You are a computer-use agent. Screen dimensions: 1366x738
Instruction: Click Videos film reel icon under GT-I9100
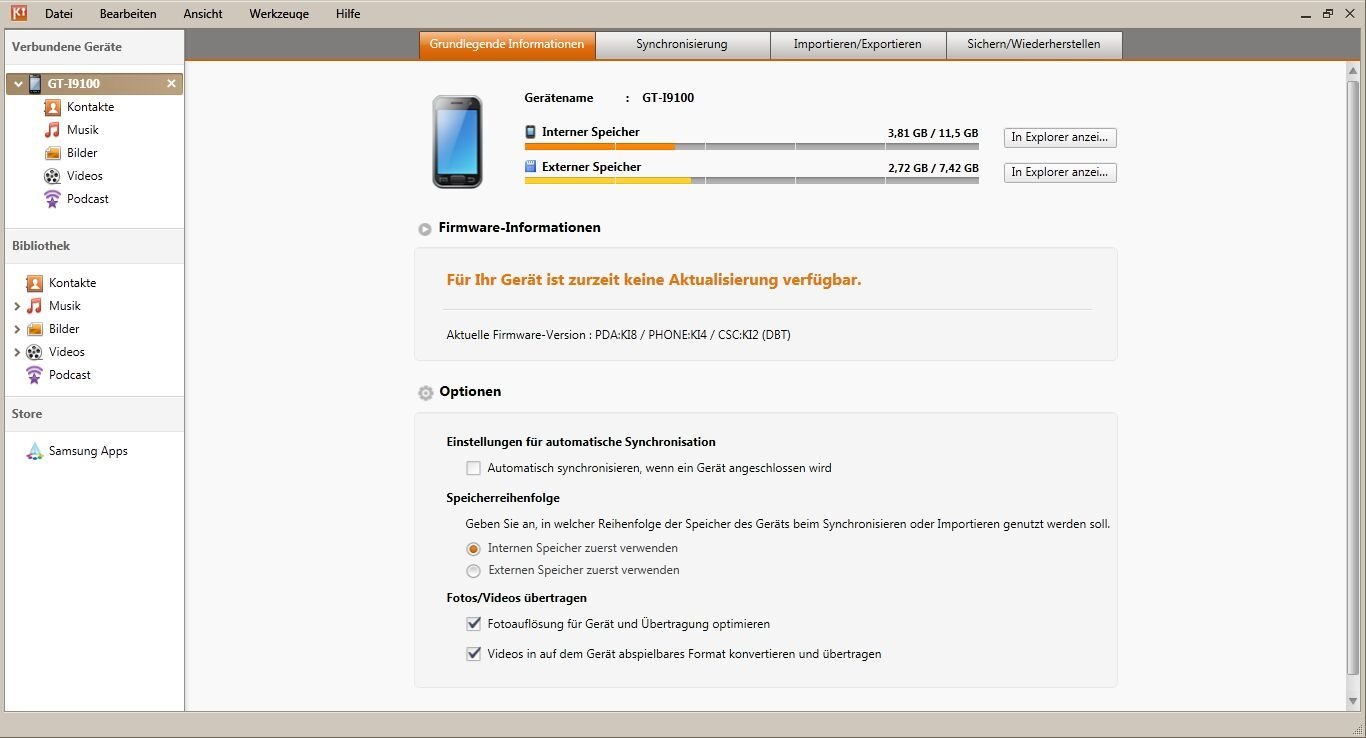52,176
